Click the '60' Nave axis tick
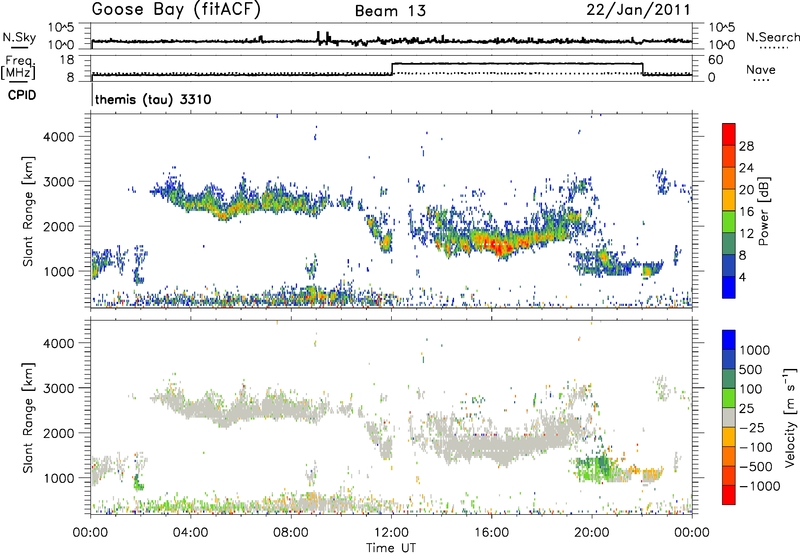The width and height of the screenshot is (800, 554). [716, 60]
